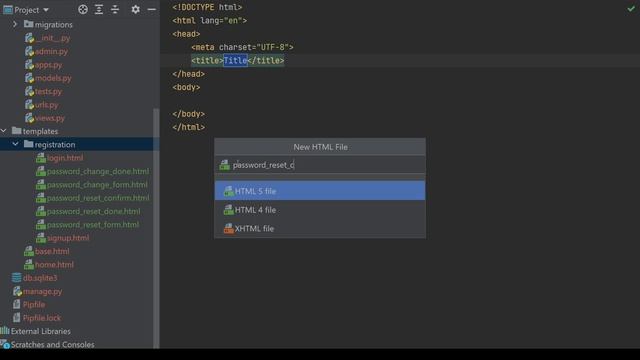
Task: Choose the XHTML file template
Action: point(320,229)
